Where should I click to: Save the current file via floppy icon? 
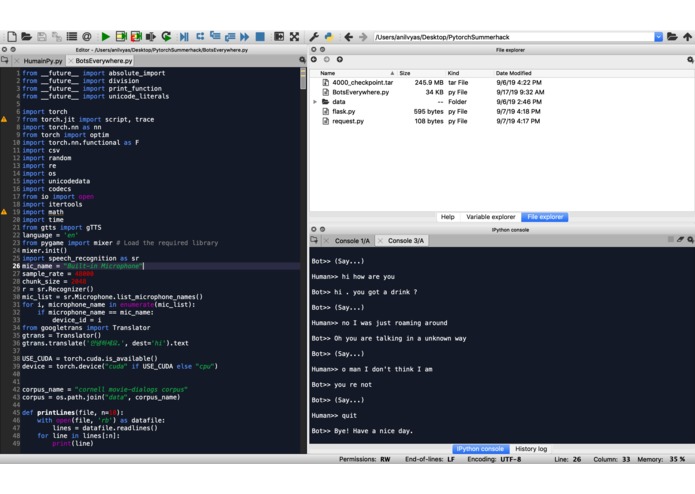(x=42, y=37)
